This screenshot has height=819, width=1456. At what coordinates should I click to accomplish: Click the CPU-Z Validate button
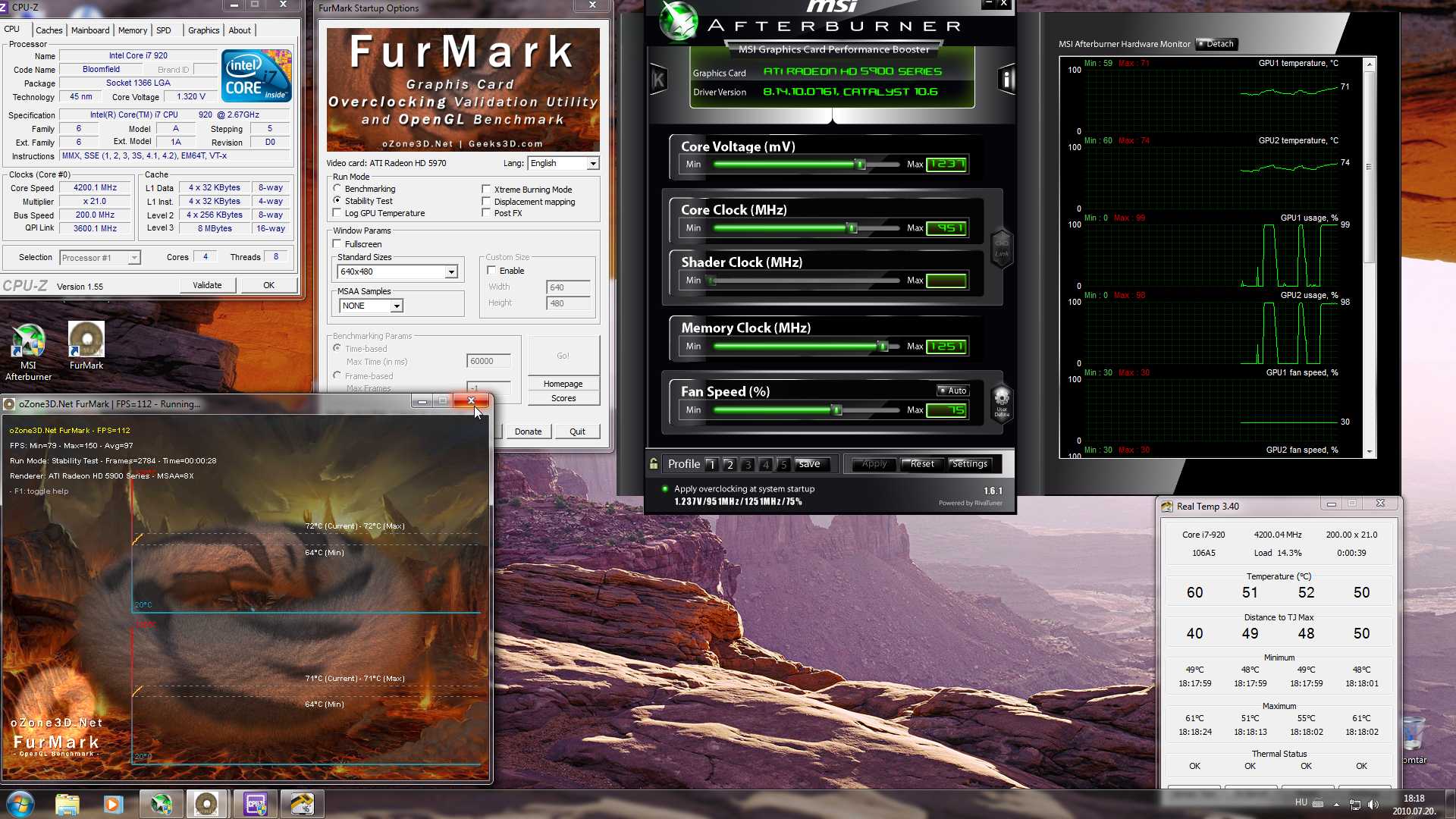point(207,285)
